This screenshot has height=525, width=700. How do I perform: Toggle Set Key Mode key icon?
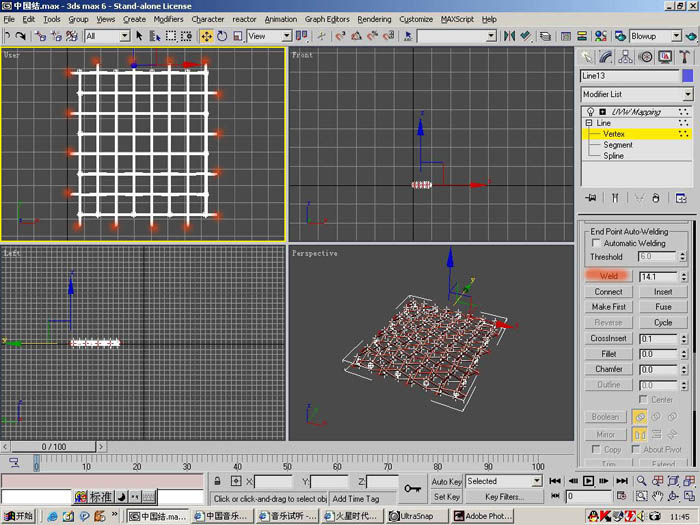click(412, 488)
